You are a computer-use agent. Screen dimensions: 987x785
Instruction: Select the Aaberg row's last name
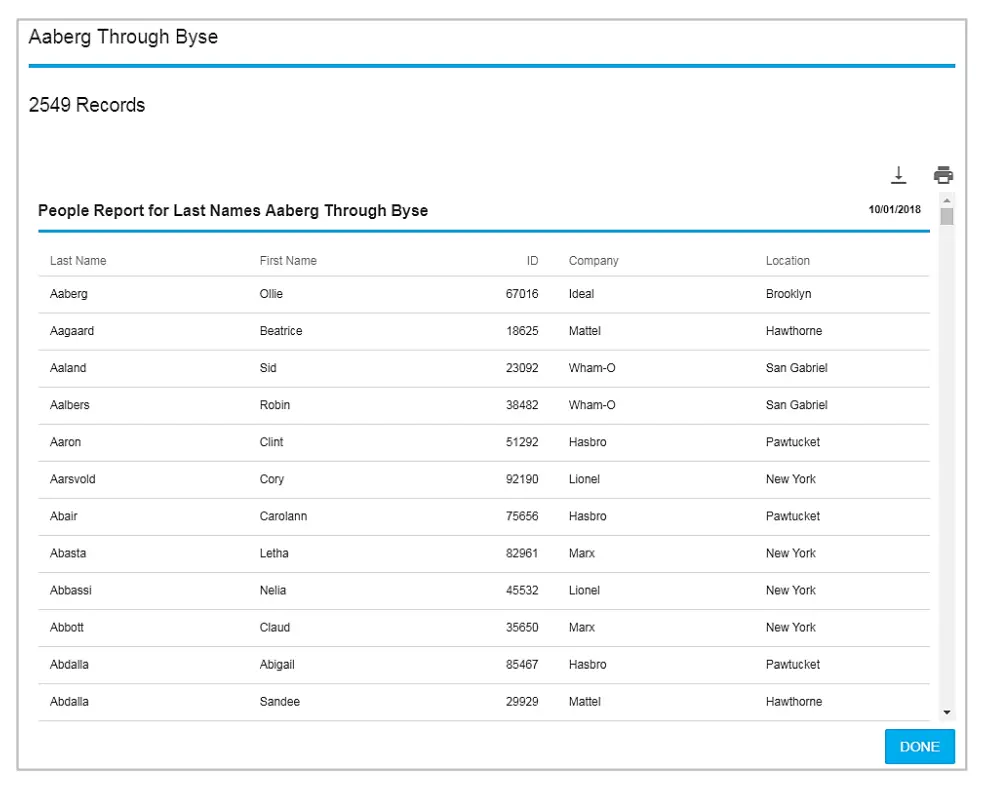pyautogui.click(x=69, y=294)
